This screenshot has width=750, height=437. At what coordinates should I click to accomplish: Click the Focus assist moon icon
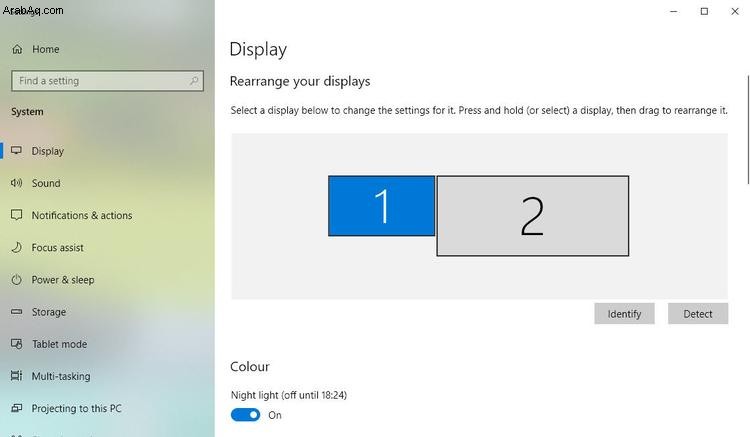(x=17, y=247)
